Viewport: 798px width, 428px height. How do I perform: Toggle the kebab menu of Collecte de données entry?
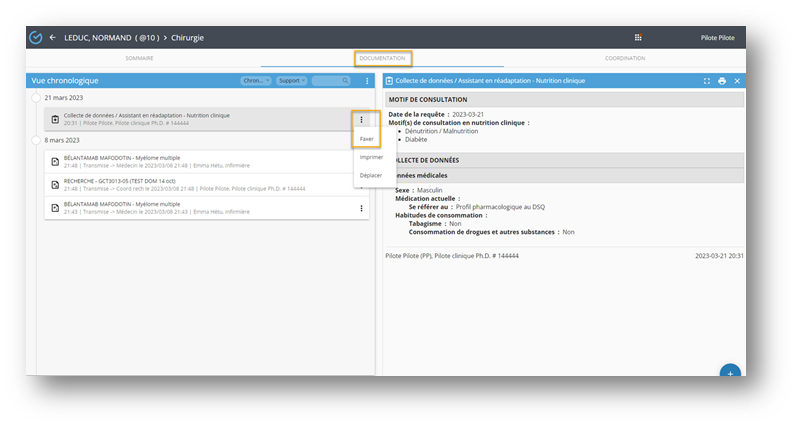click(x=361, y=120)
